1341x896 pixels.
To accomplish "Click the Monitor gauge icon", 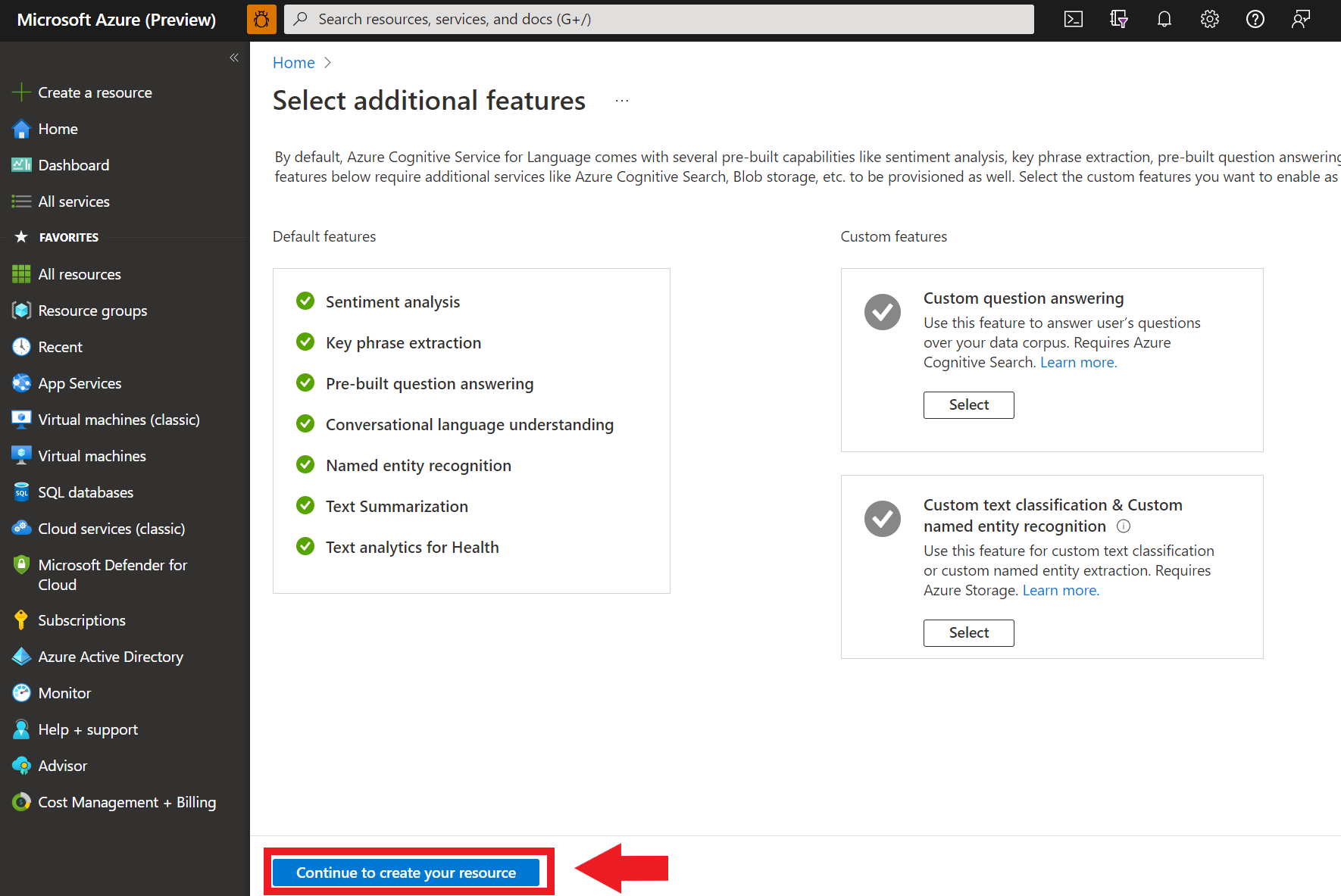I will tap(21, 693).
